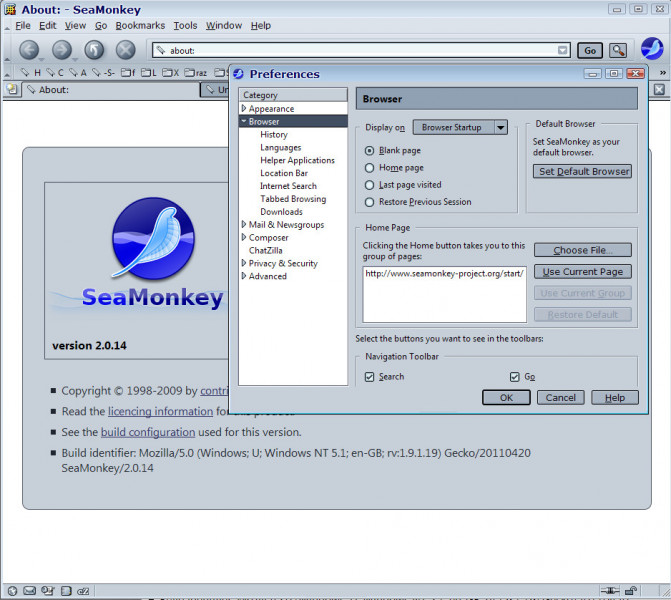The width and height of the screenshot is (671, 600).
Task: Select the Blank page radio option
Action: pyautogui.click(x=369, y=151)
